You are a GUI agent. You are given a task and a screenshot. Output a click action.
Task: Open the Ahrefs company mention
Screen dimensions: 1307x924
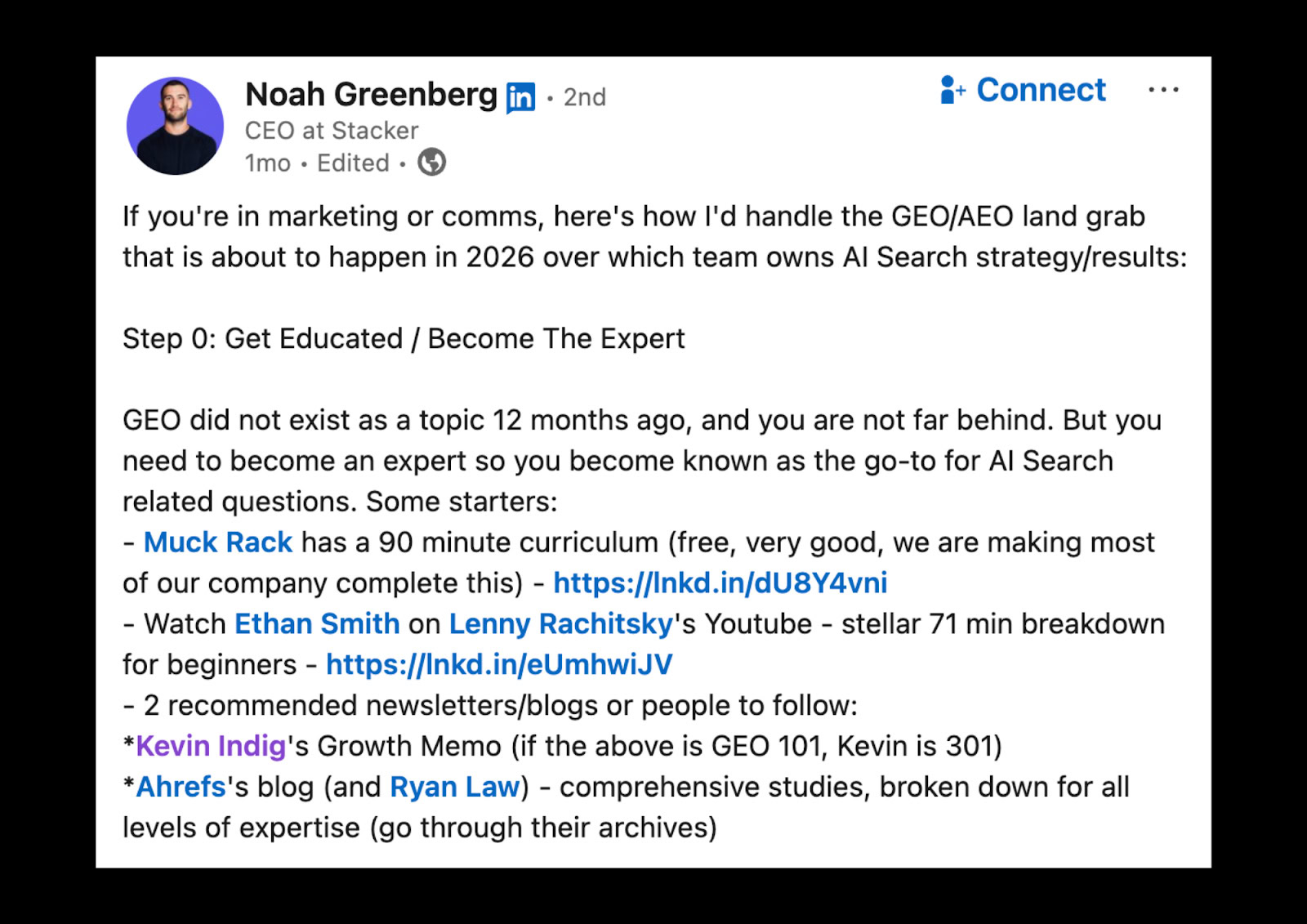pos(181,787)
